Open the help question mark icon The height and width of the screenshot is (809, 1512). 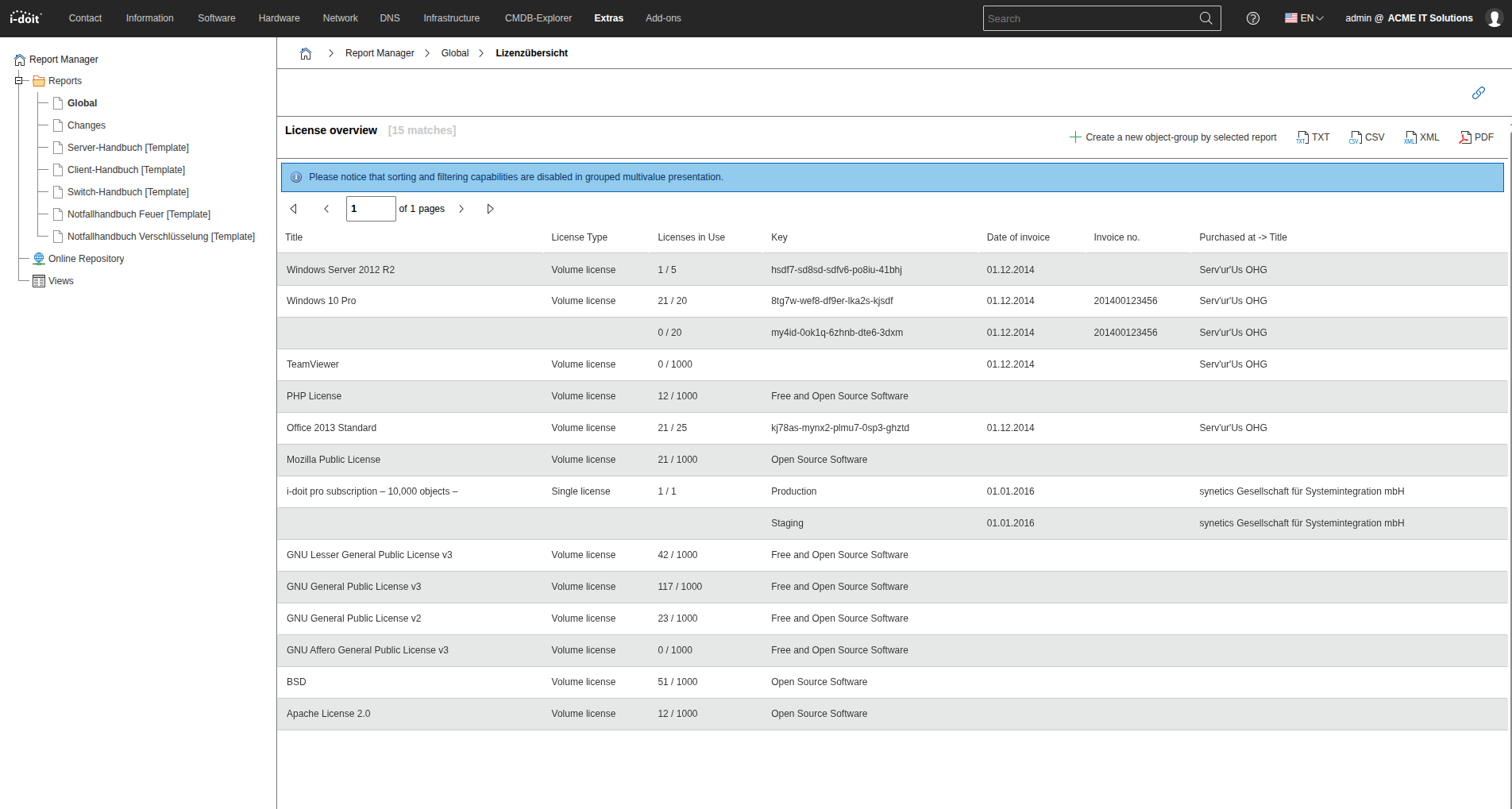1253,18
